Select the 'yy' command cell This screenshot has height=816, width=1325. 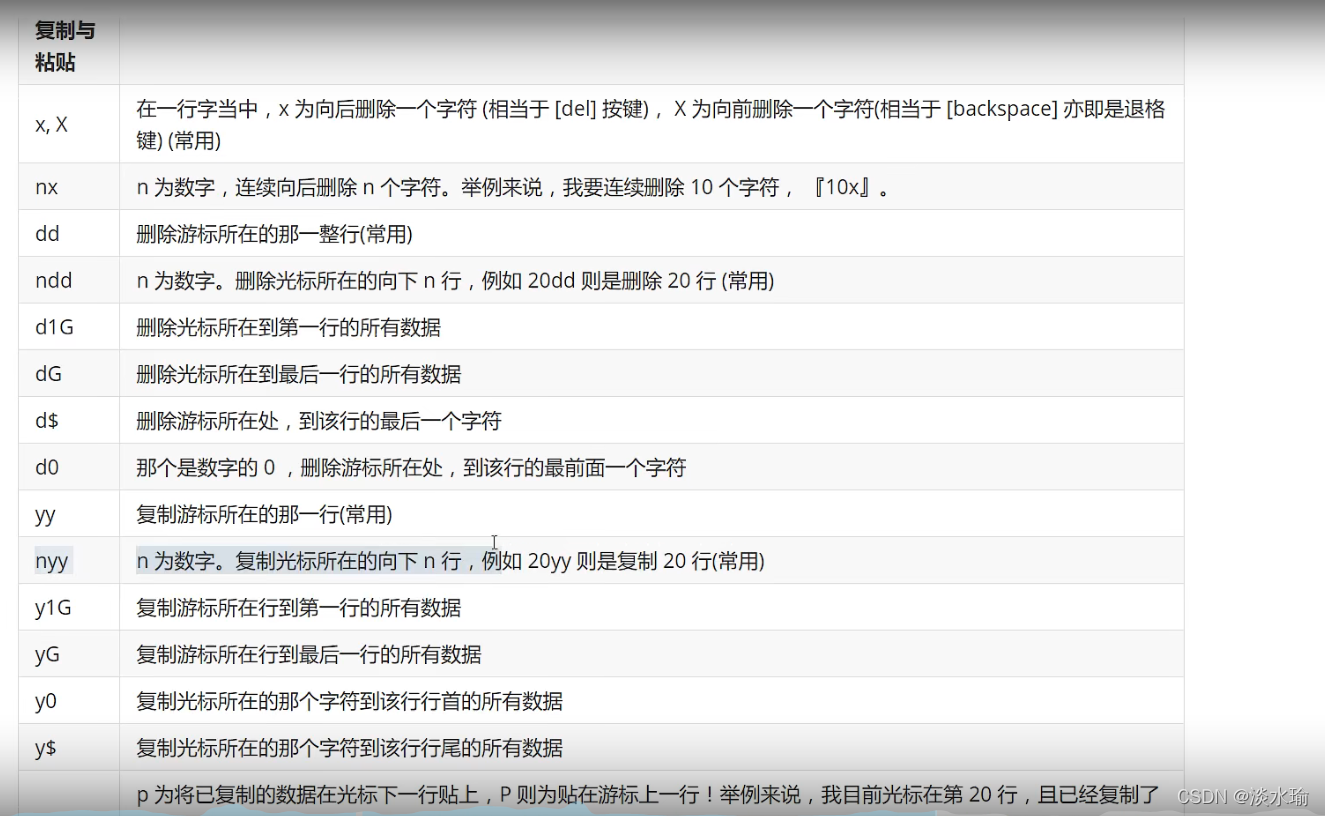[x=69, y=514]
